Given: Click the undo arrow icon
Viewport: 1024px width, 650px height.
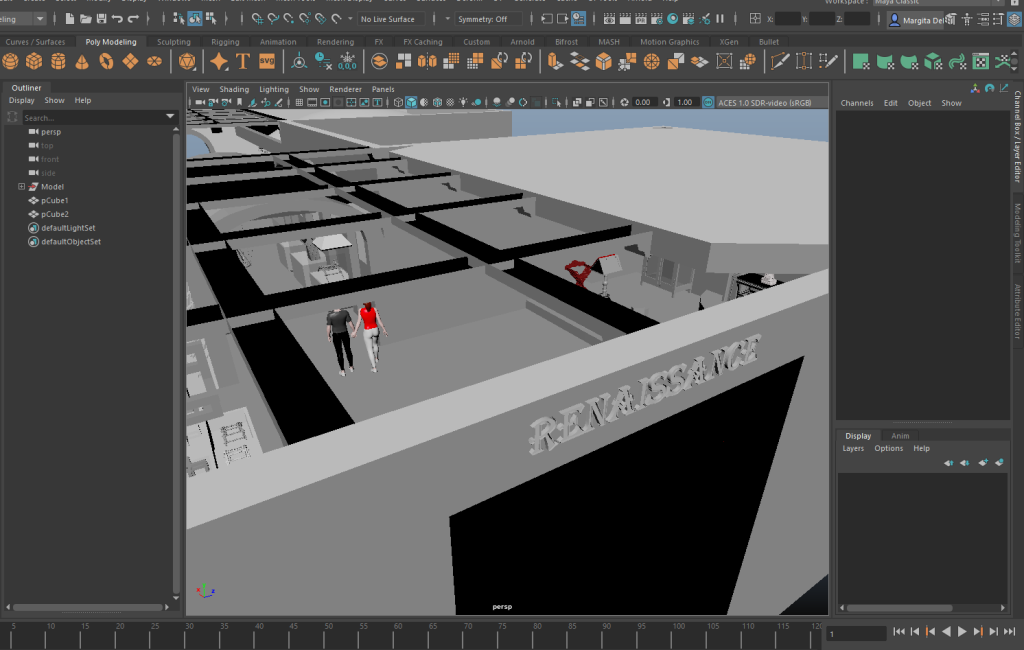Looking at the screenshot, I should point(117,19).
